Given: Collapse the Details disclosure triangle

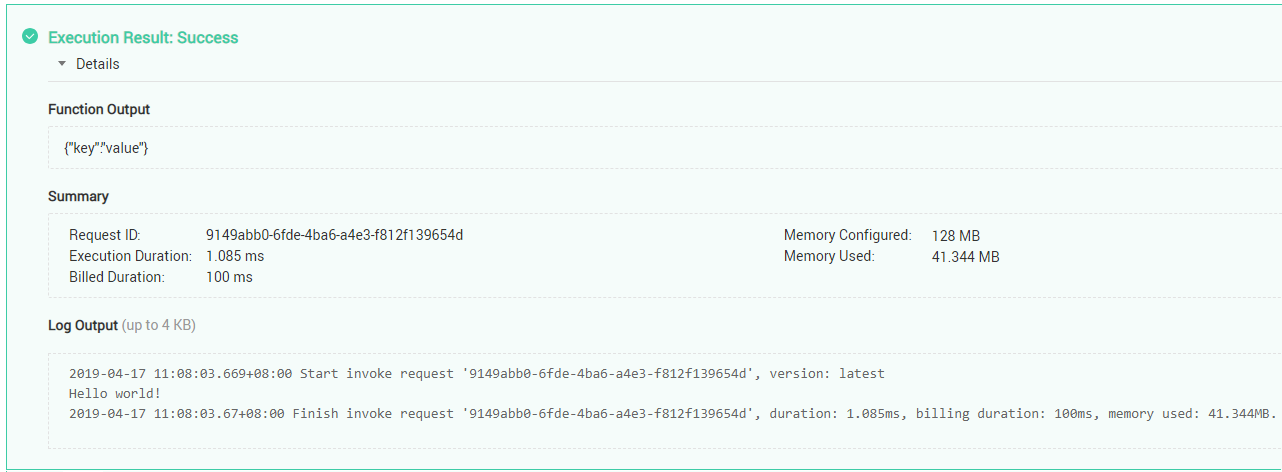Looking at the screenshot, I should coord(62,64).
